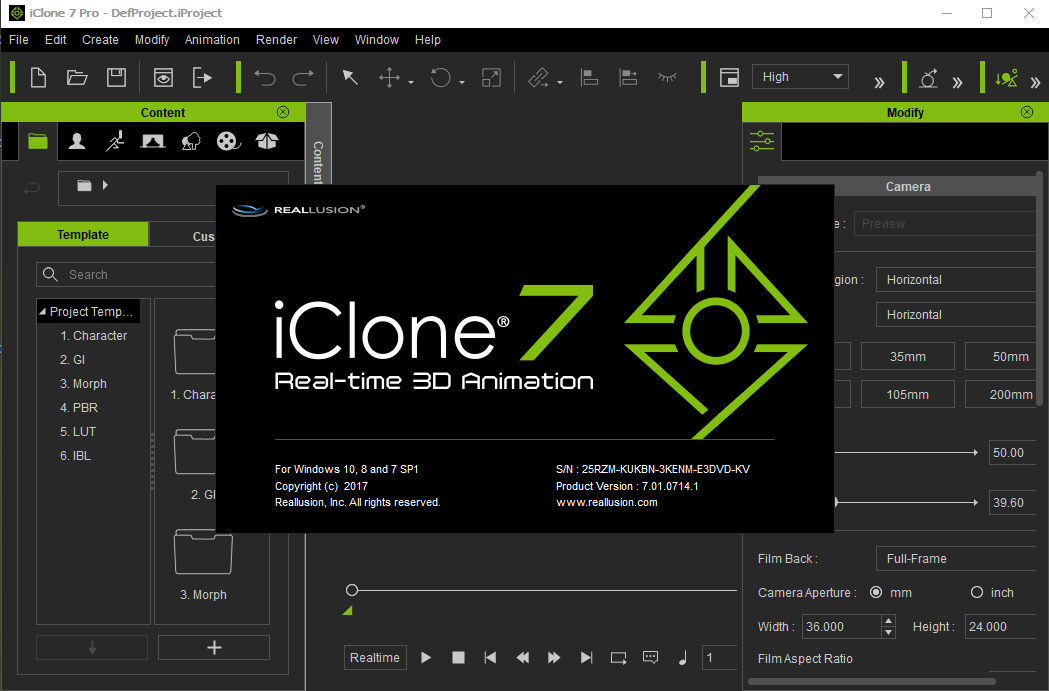Open the second Horizontal dropdown
Viewport: 1049px width, 691px height.
955,314
